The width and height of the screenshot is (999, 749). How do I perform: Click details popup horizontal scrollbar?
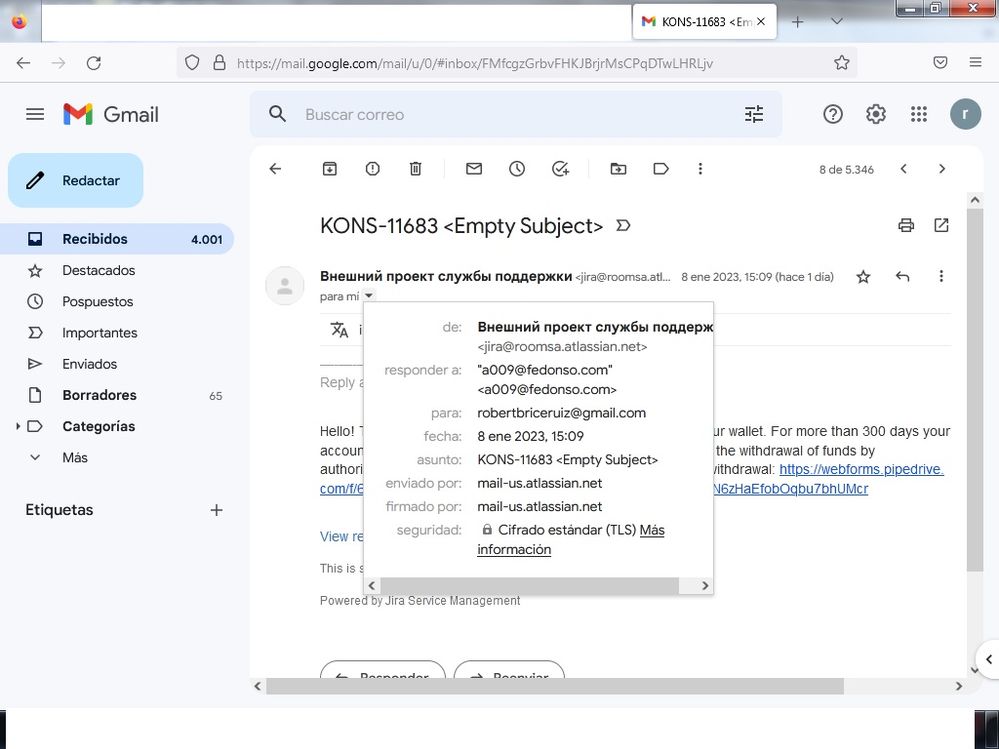tap(529, 585)
